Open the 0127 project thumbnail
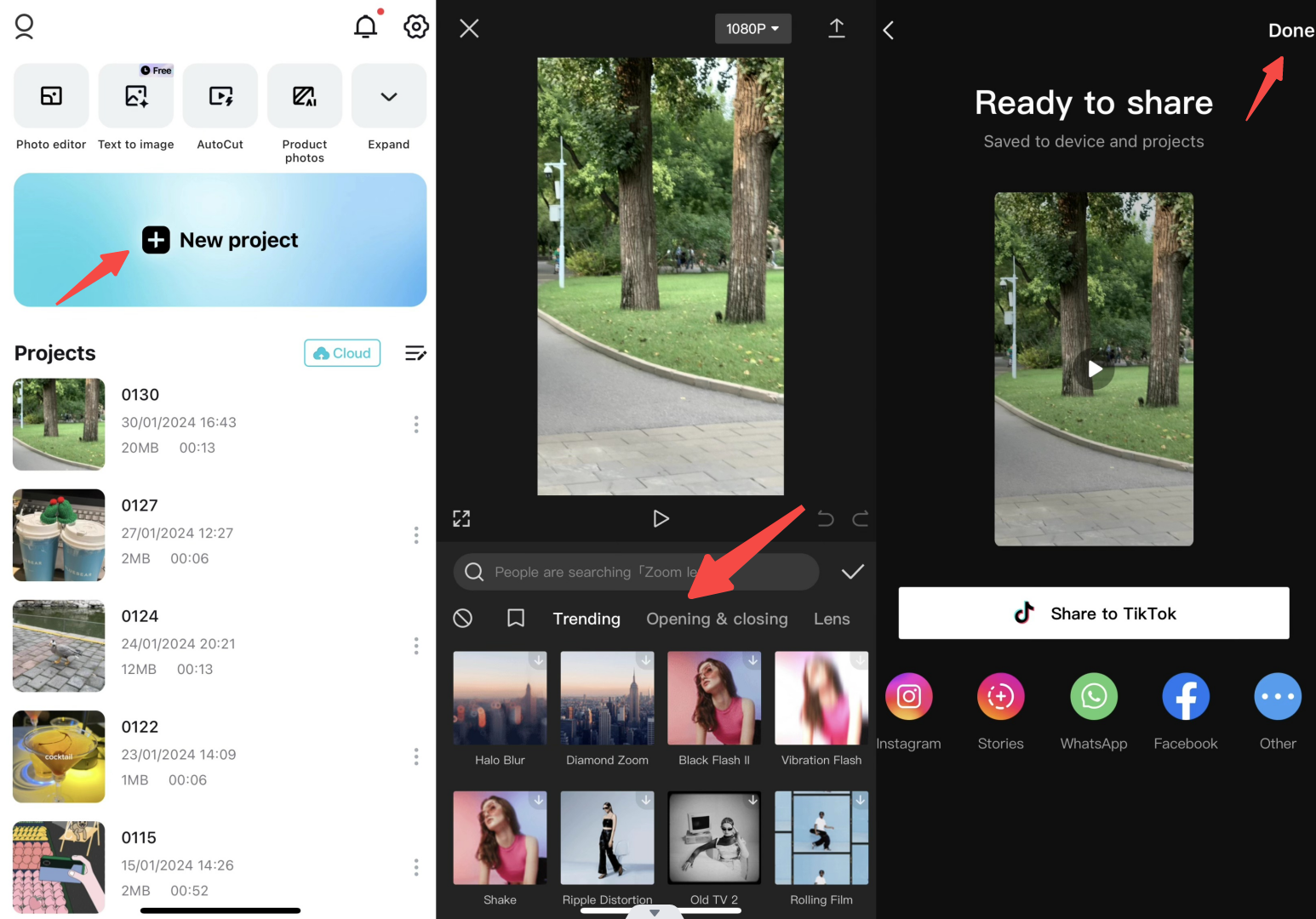Image resolution: width=1316 pixels, height=919 pixels. pos(58,534)
